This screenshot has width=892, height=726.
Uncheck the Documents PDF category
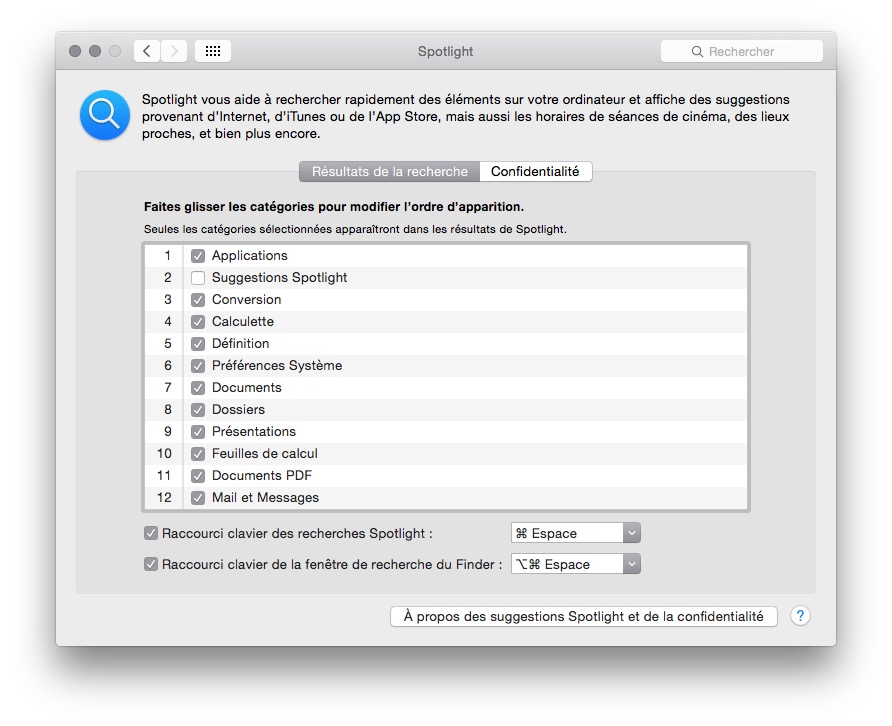[198, 476]
